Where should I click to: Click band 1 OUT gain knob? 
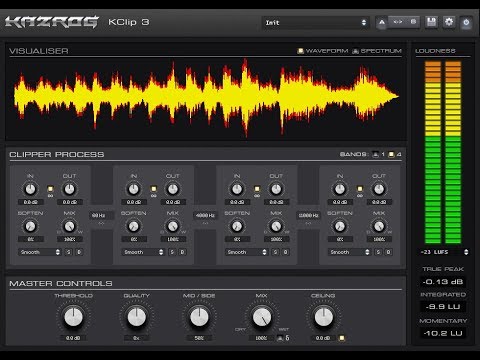coord(69,189)
